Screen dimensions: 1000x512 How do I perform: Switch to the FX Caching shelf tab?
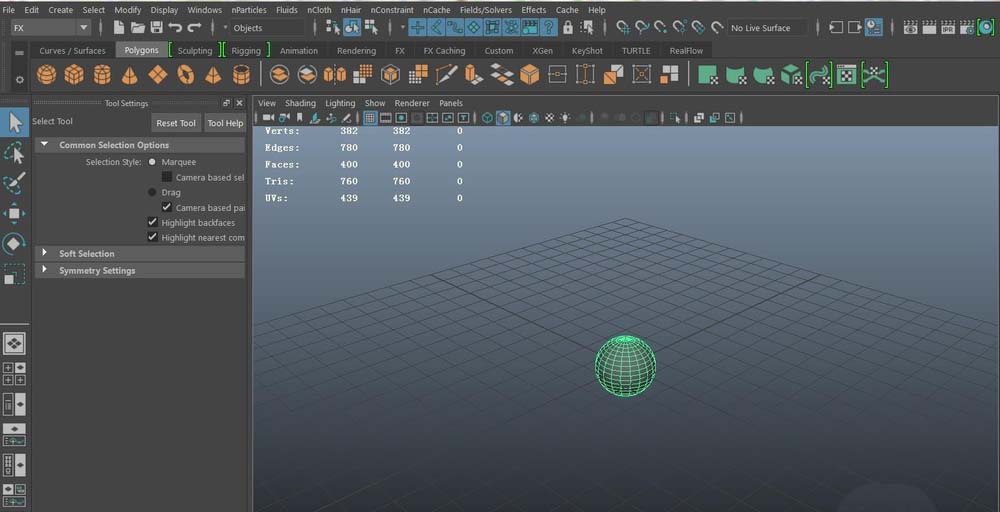tap(445, 50)
